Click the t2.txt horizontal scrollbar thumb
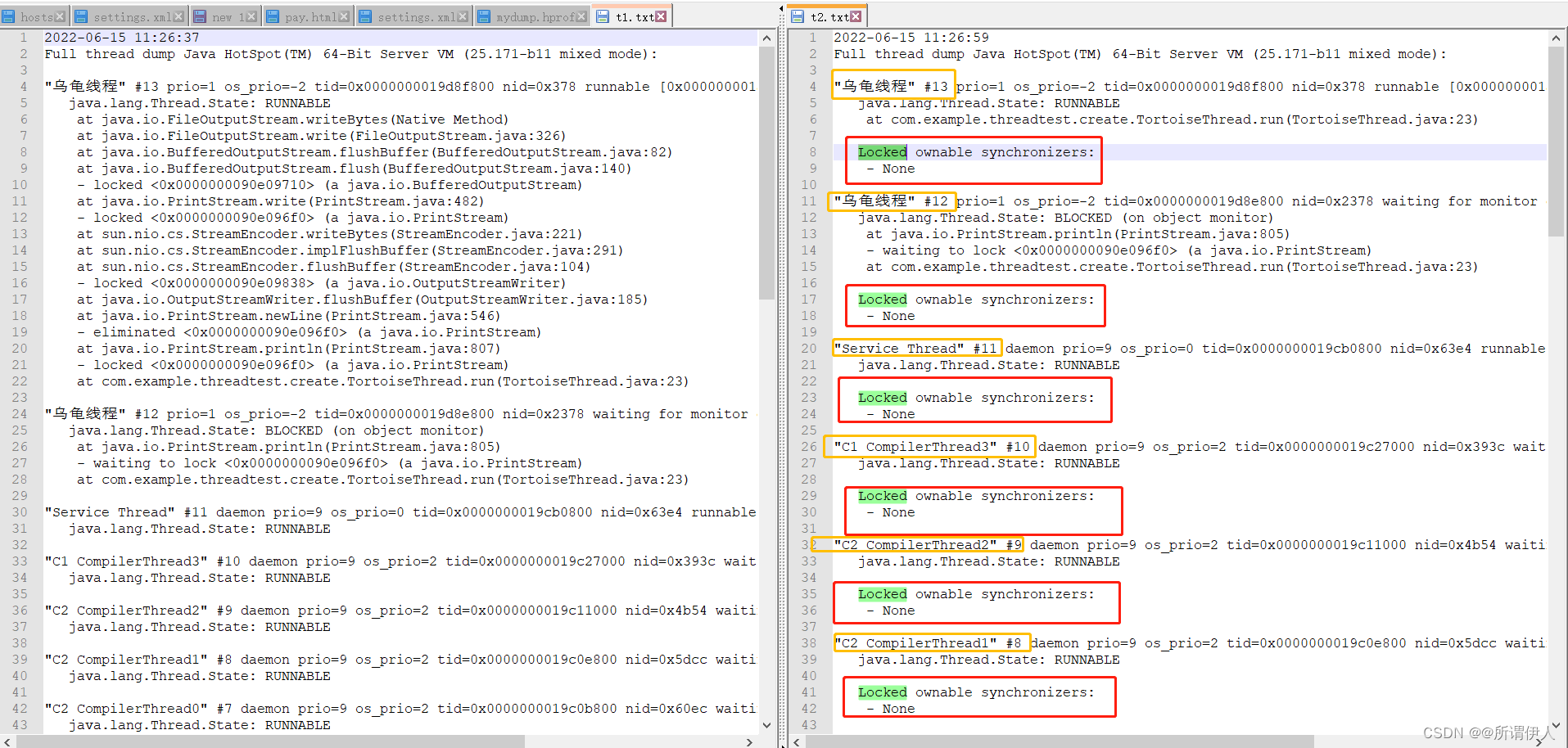The image size is (1568, 748). pyautogui.click(x=1060, y=741)
